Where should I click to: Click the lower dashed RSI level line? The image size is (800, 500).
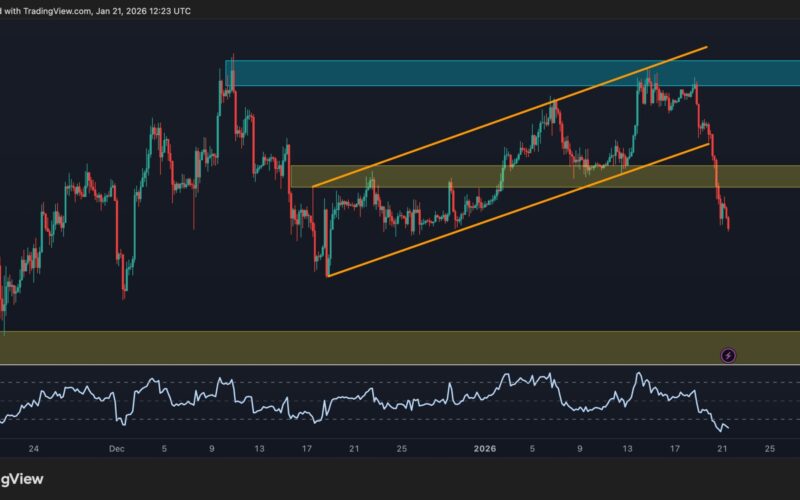coord(400,419)
